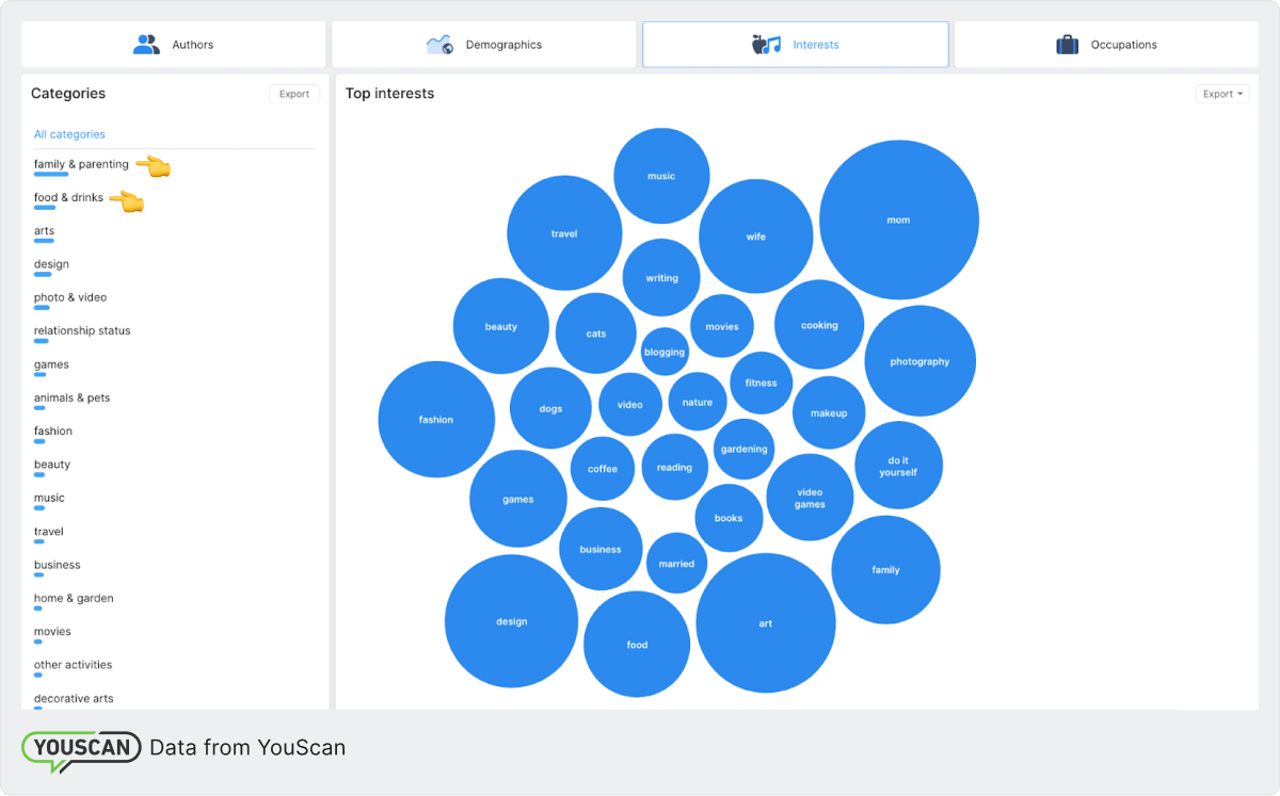This screenshot has width=1280, height=796.
Task: Open the Demographics tab
Action: click(x=483, y=44)
